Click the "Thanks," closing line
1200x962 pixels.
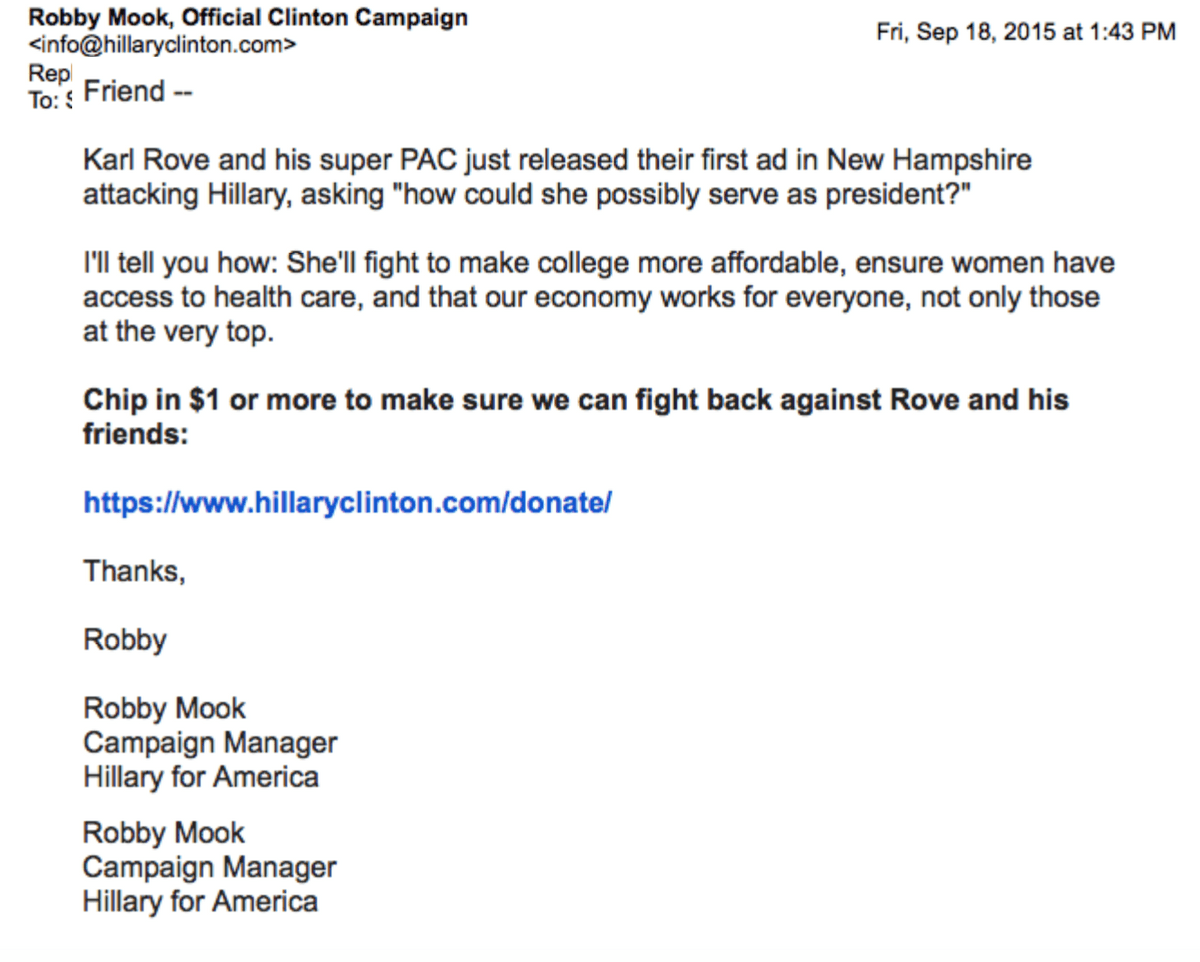pos(134,571)
